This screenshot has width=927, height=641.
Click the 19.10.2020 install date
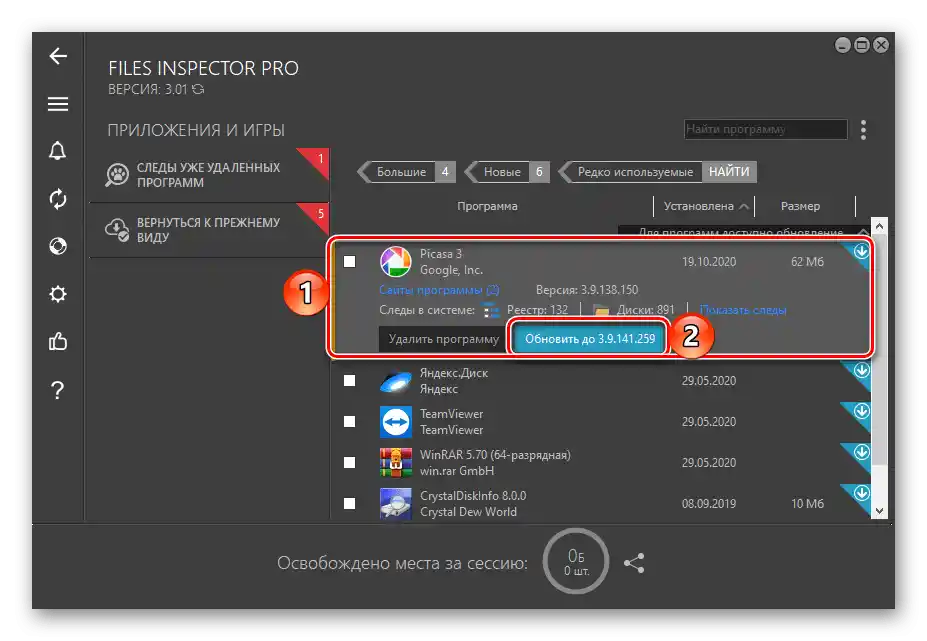(708, 261)
